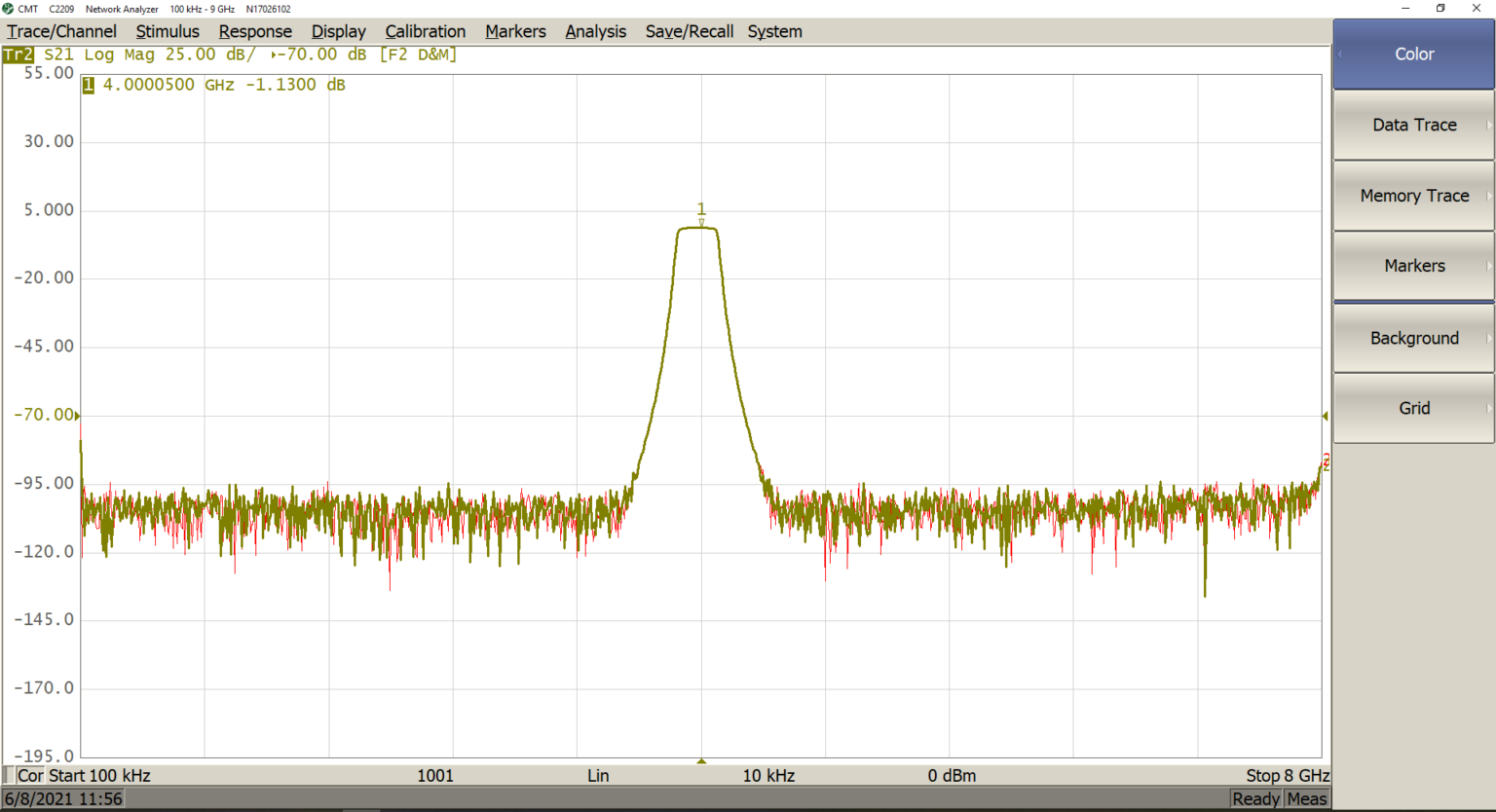Expand the Memory Trace submenu

click(1414, 196)
